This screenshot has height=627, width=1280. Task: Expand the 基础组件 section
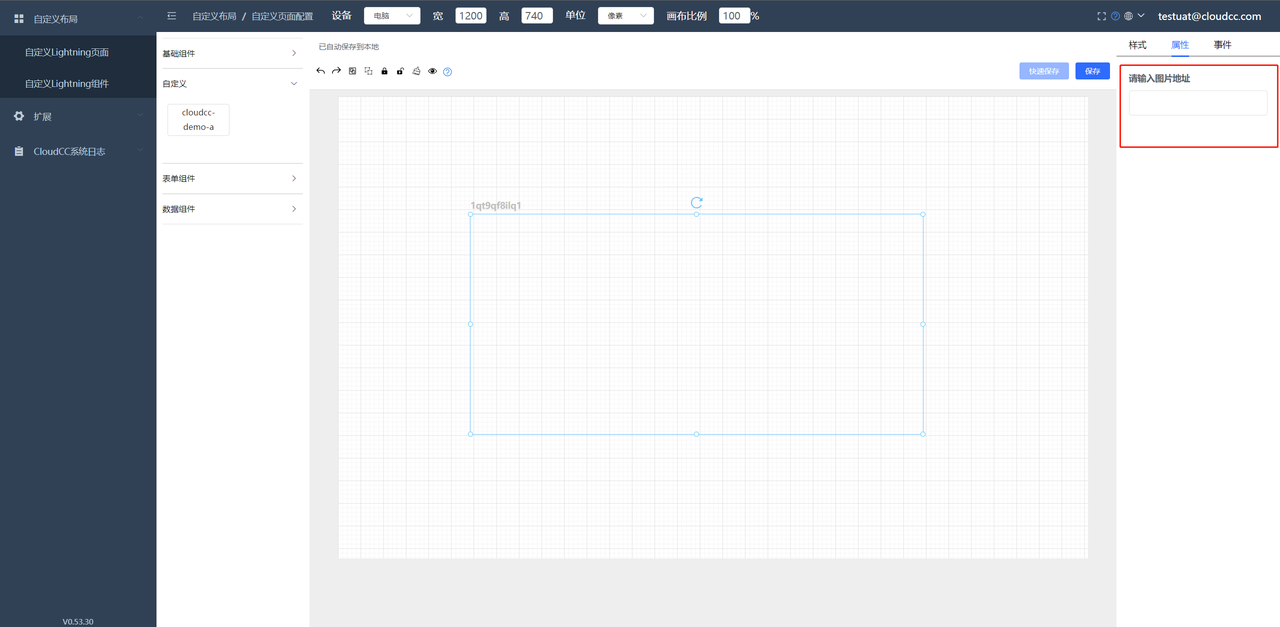231,53
